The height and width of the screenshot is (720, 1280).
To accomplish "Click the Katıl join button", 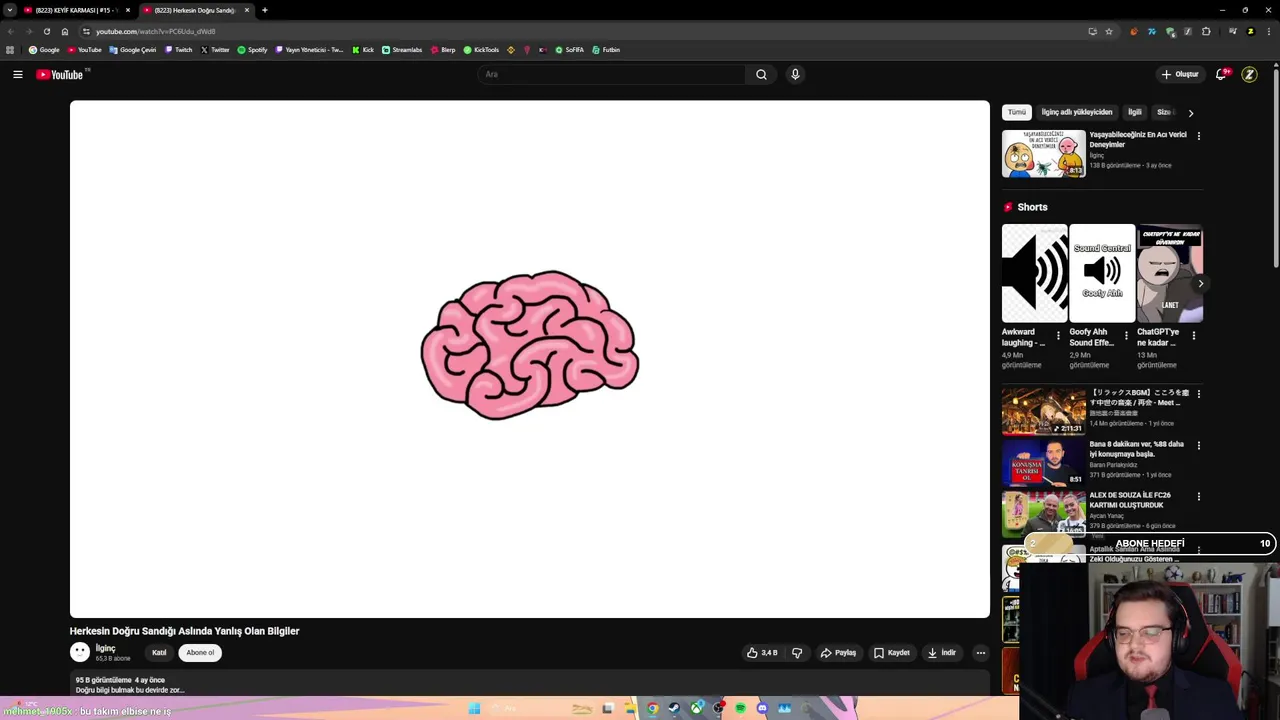I will [159, 653].
